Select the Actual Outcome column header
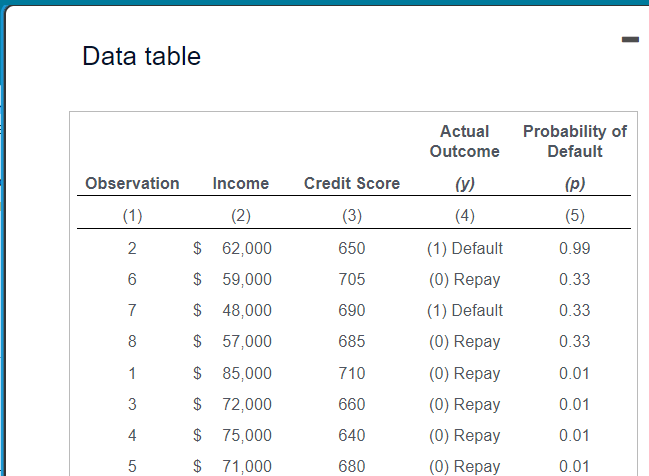649x476 pixels. (464, 141)
